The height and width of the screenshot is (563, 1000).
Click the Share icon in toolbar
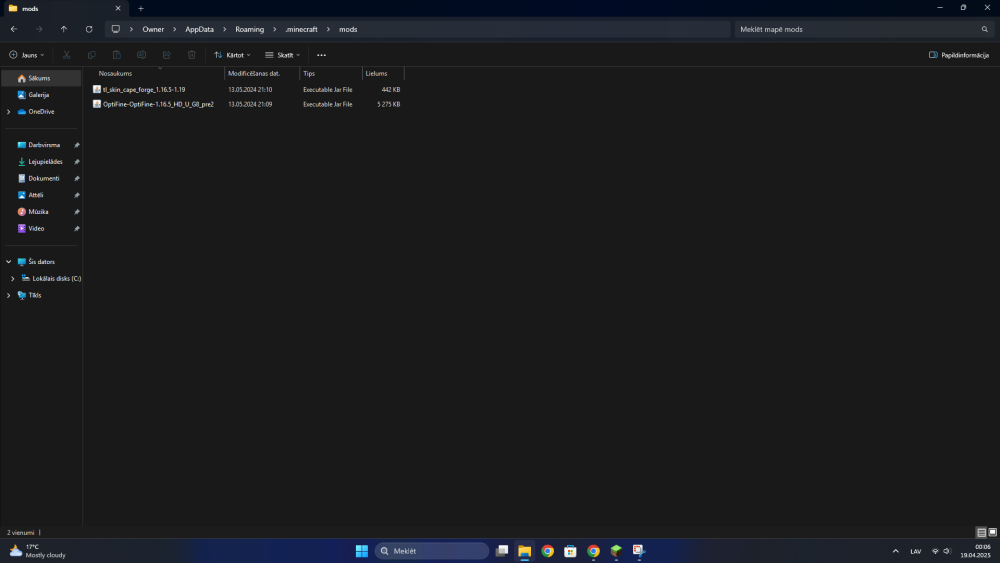coord(166,55)
